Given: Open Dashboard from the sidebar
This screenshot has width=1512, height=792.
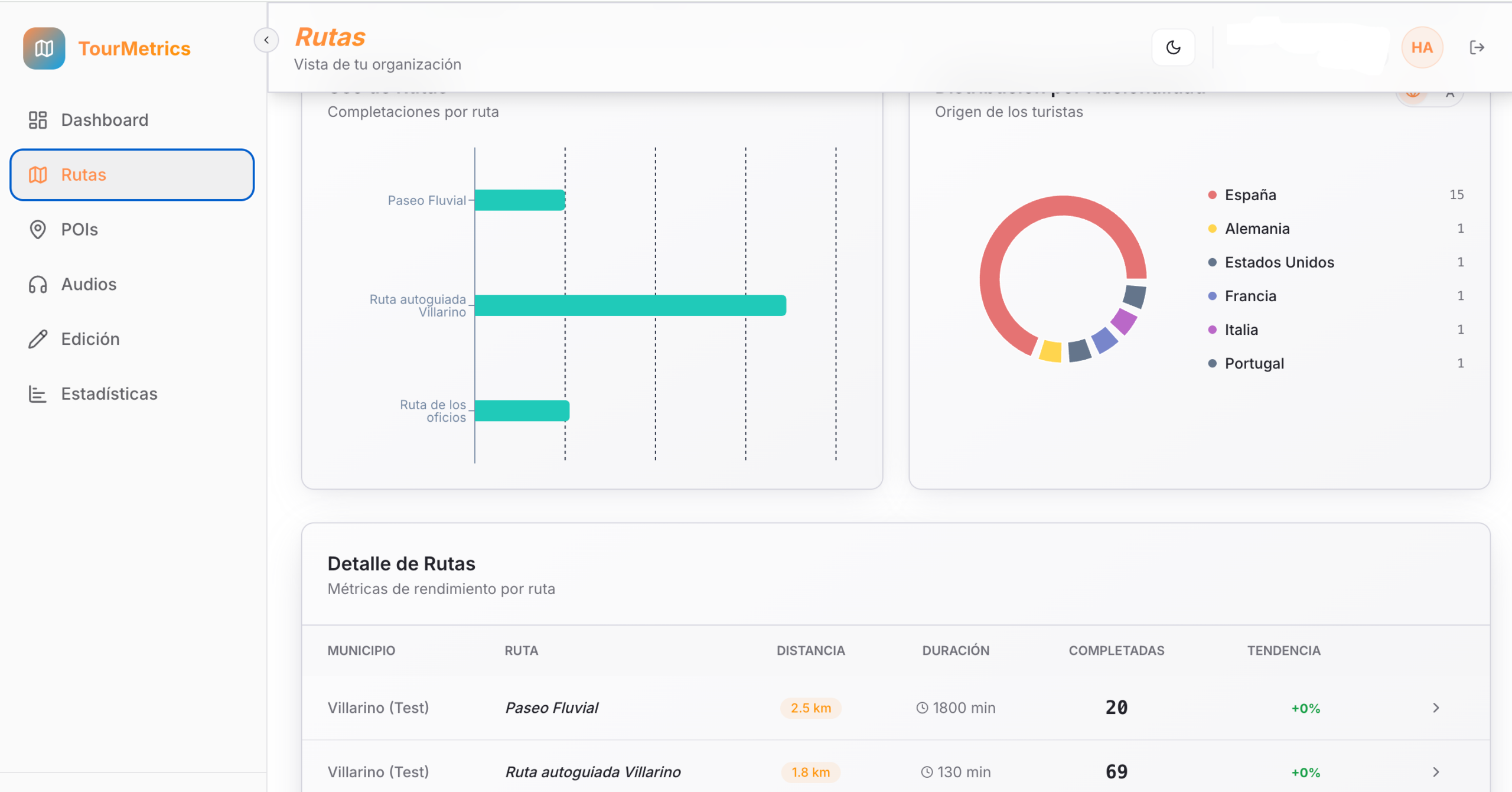Looking at the screenshot, I should point(132,120).
